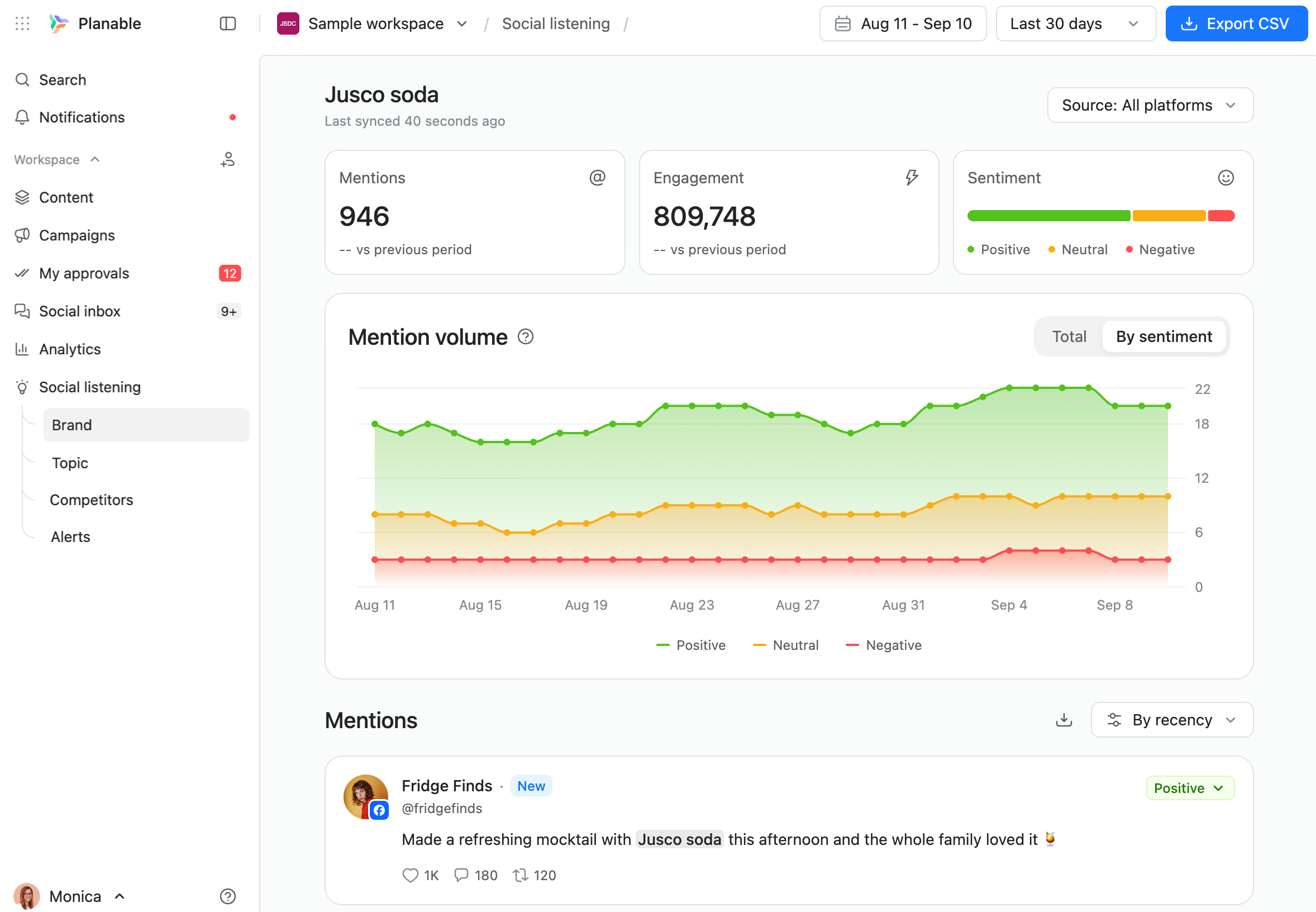Screen dimensions: 1316x912
Task: Switch the chart to Total view
Action: pos(1069,336)
